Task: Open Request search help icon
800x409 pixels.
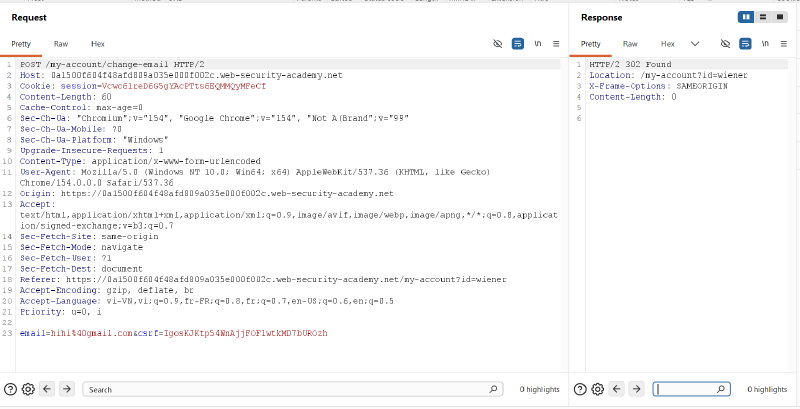Action: 10,390
